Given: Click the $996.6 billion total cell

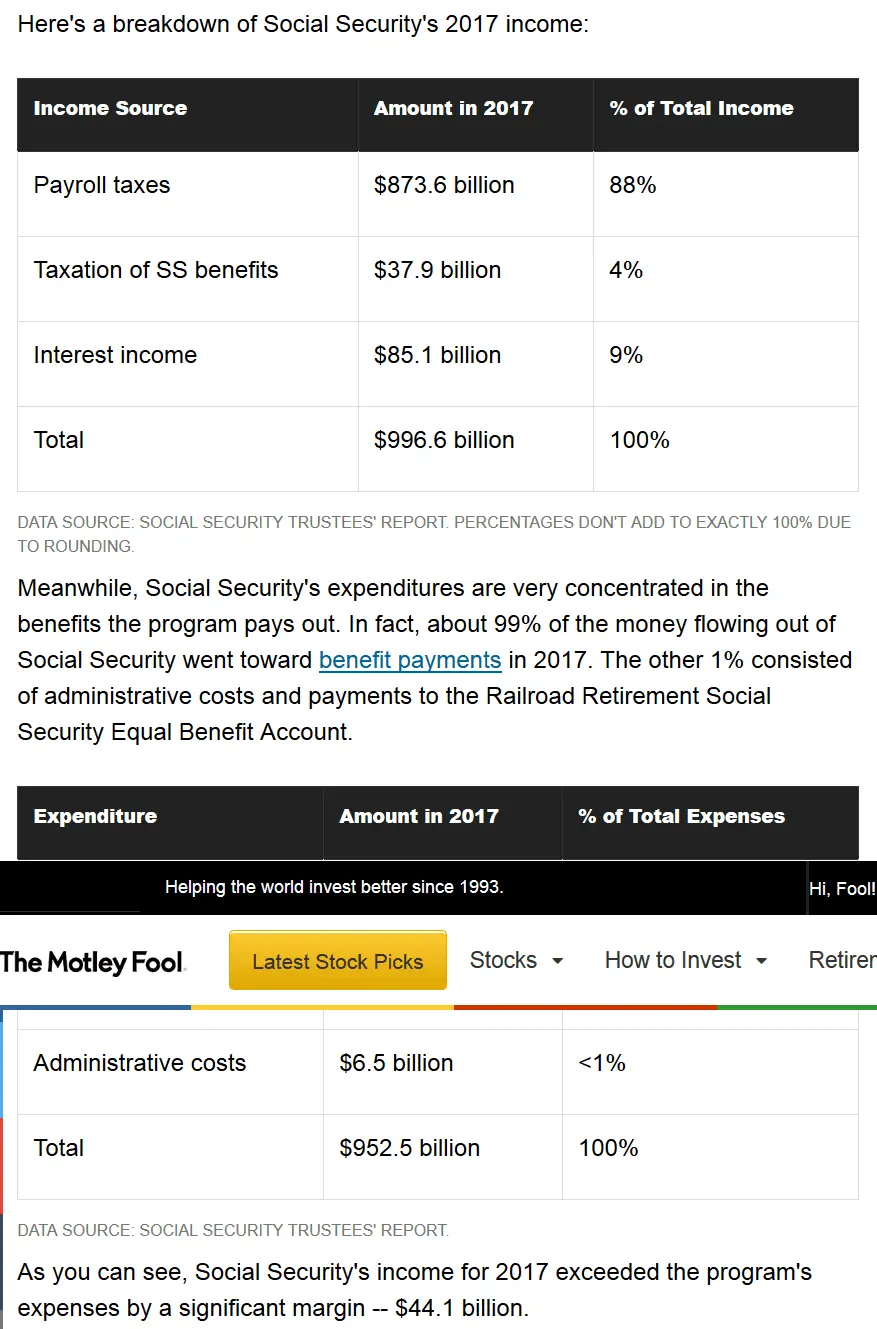Looking at the screenshot, I should point(444,440).
